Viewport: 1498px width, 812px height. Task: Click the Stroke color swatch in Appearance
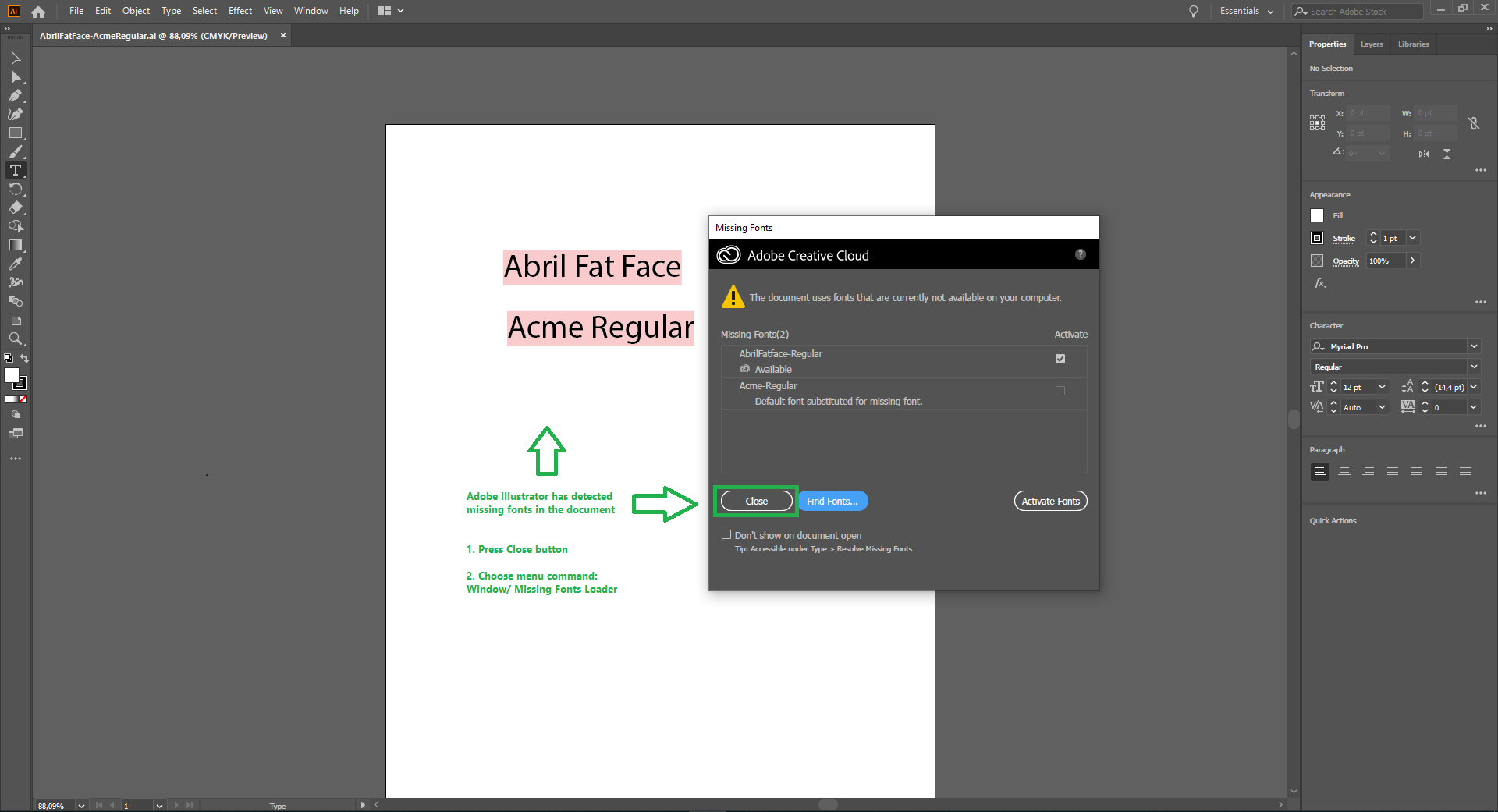point(1317,238)
